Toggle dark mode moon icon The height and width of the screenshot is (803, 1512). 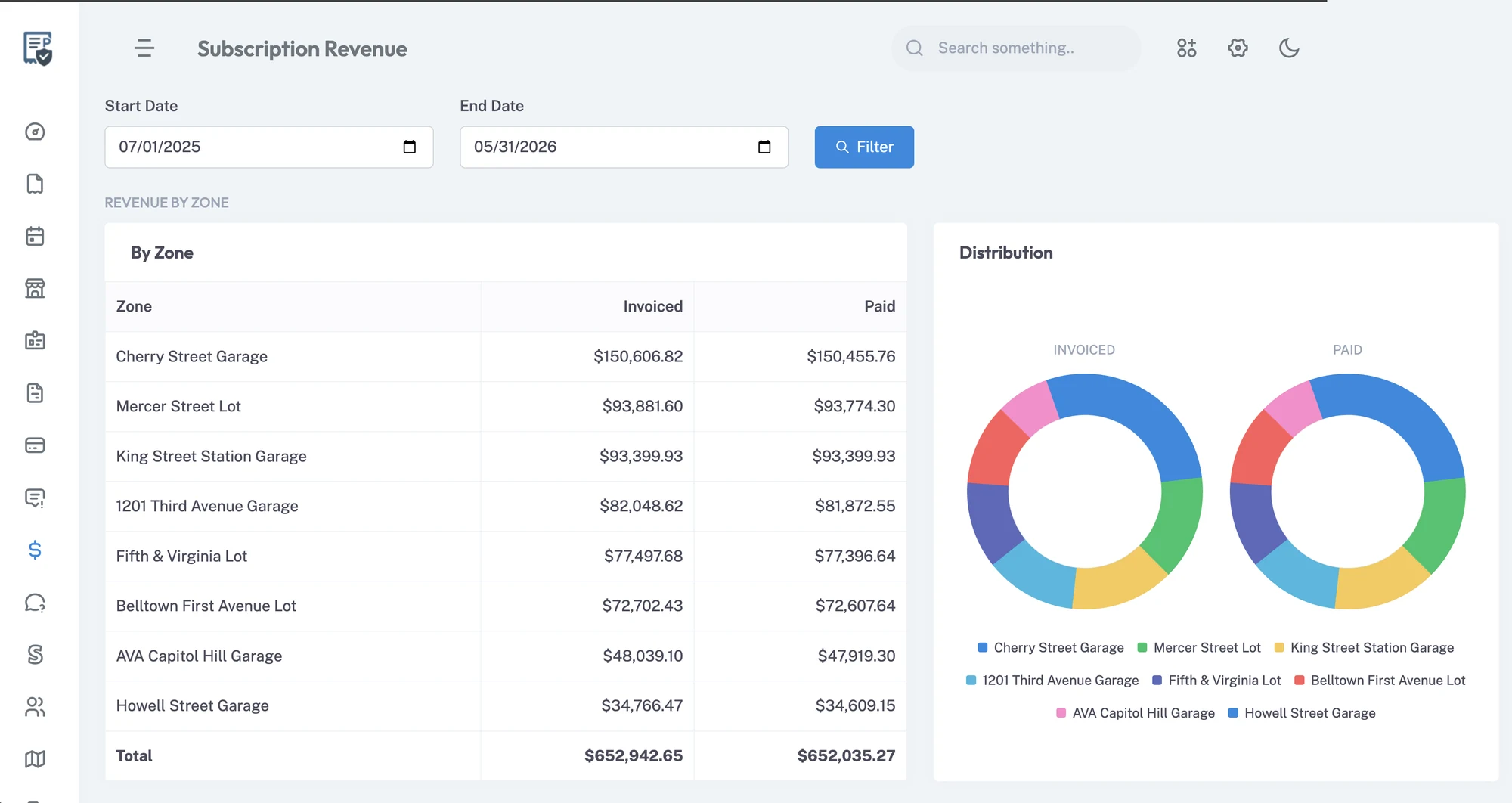1289,48
